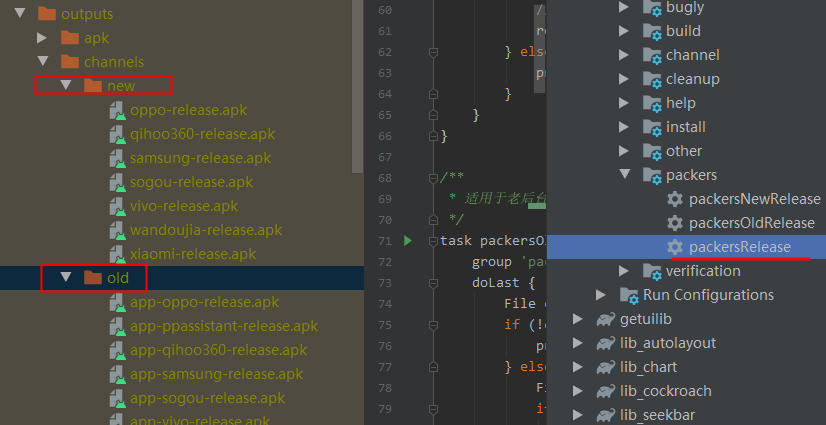Toggle fold marker at line 66
This screenshot has height=425, width=826.
point(434,136)
